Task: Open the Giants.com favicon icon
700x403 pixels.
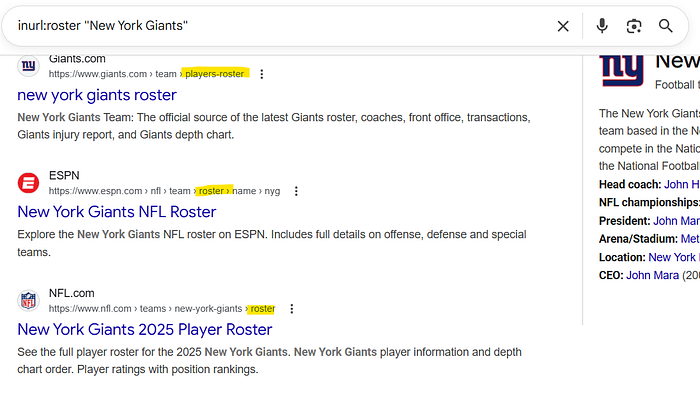Action: click(x=28, y=66)
